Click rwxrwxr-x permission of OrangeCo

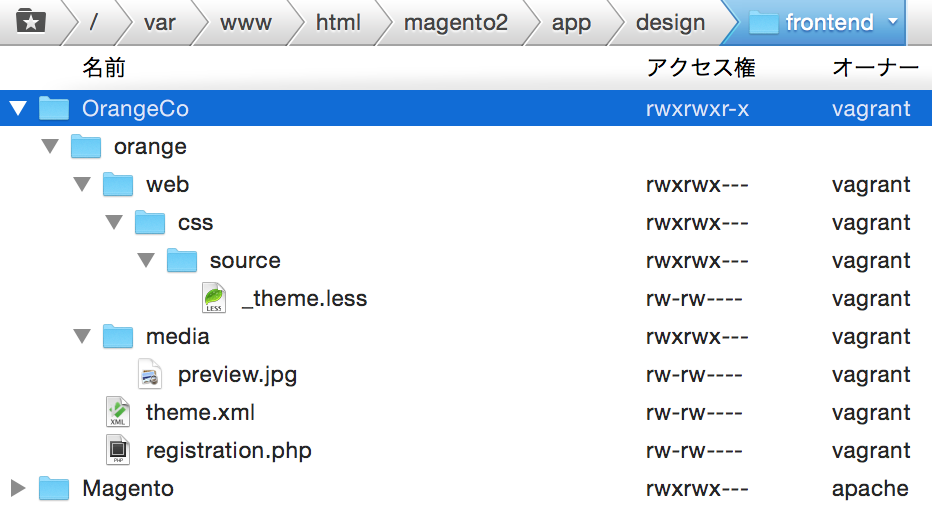click(697, 109)
